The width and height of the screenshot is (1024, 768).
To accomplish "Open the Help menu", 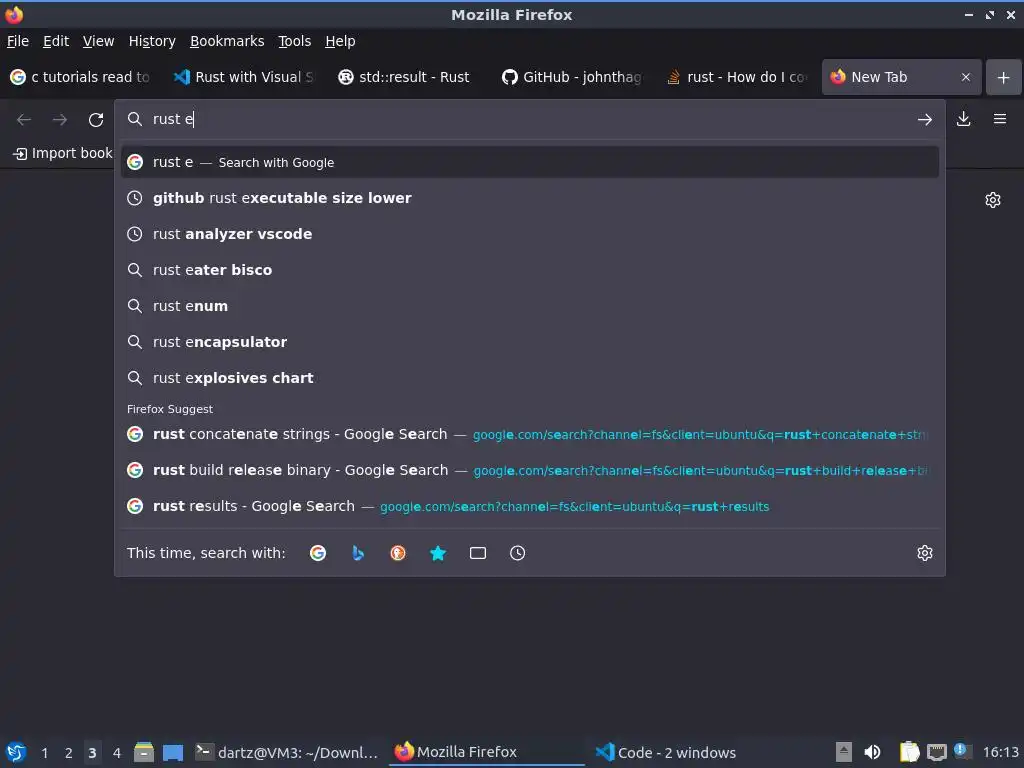I will (x=340, y=41).
